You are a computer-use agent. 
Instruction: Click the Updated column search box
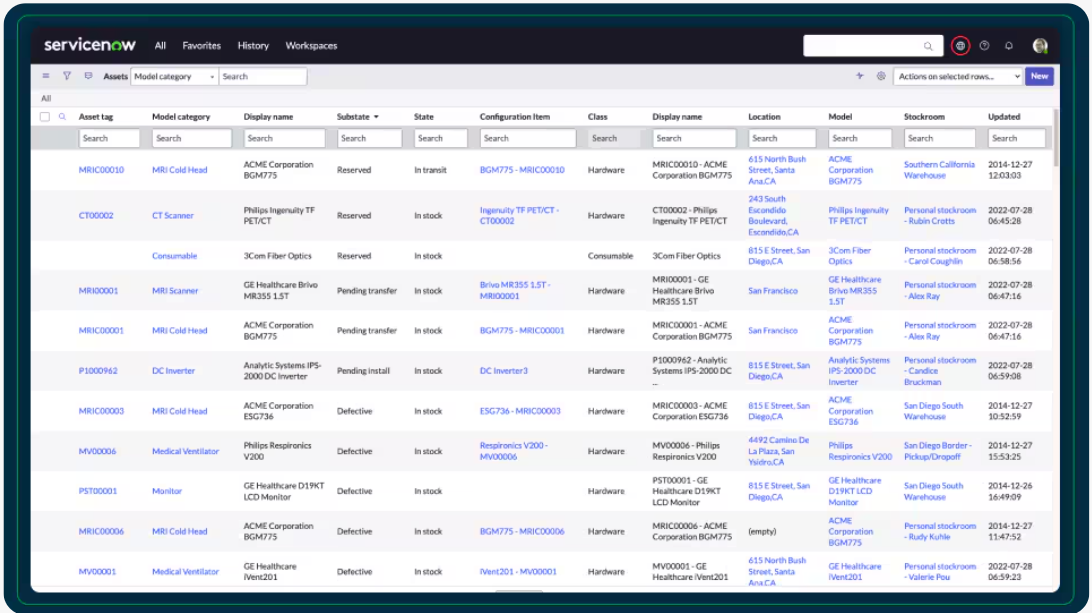pyautogui.click(x=1016, y=139)
